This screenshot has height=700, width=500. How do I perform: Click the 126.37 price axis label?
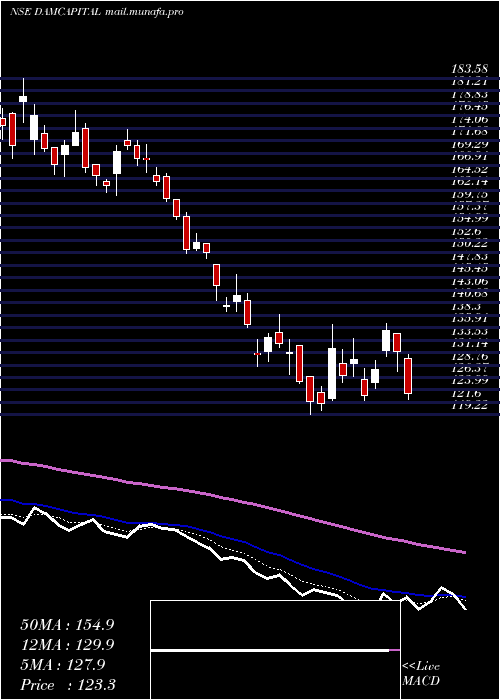(470, 369)
